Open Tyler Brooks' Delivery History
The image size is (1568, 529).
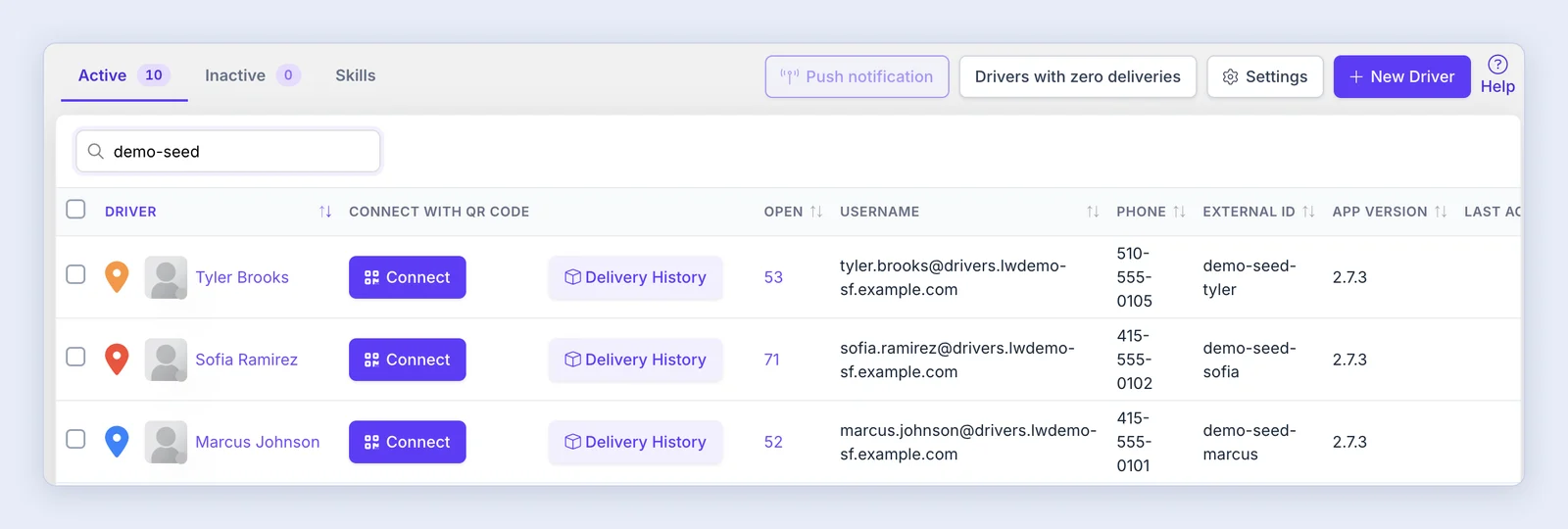pyautogui.click(x=635, y=277)
